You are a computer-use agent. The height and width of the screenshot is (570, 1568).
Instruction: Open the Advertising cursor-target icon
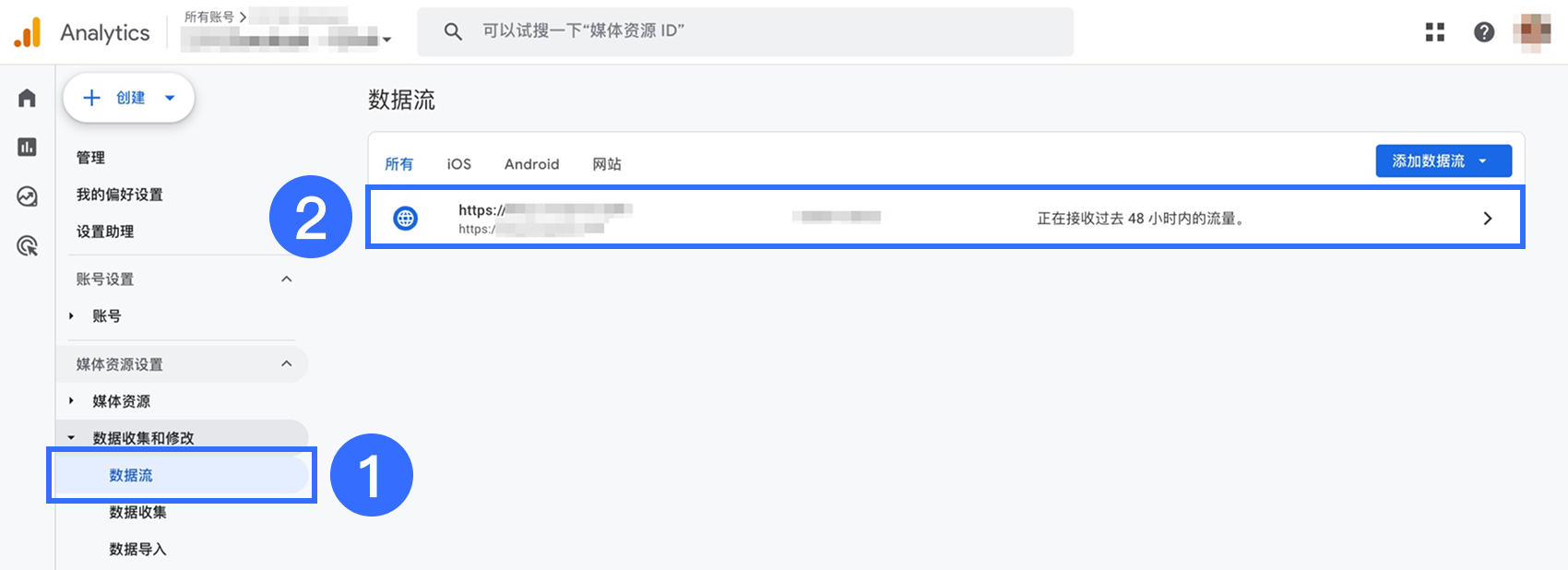coord(27,245)
